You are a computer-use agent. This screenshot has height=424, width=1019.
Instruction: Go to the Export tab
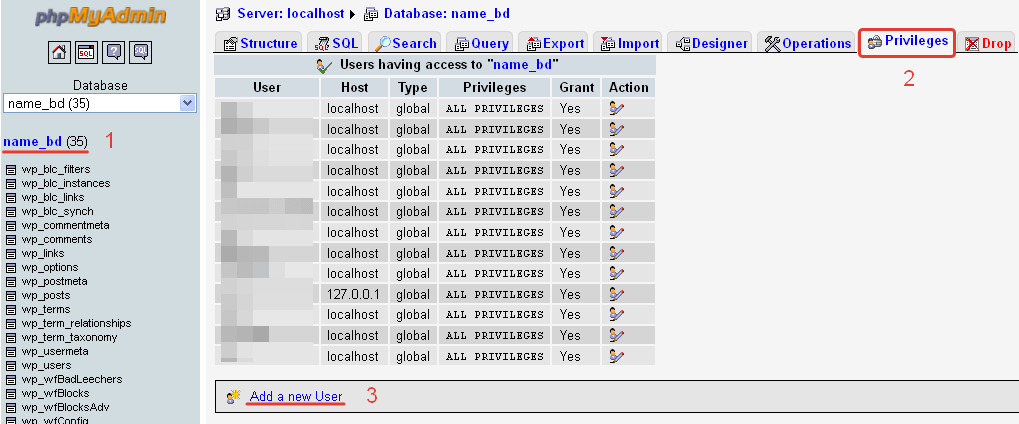(555, 43)
